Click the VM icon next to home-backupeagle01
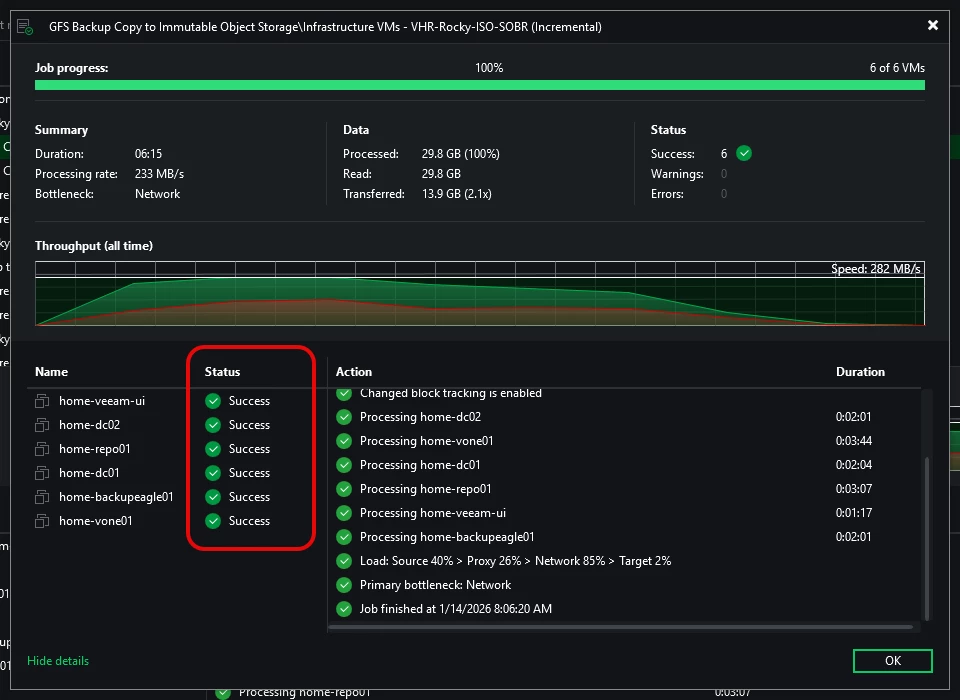The width and height of the screenshot is (960, 700). 42,497
